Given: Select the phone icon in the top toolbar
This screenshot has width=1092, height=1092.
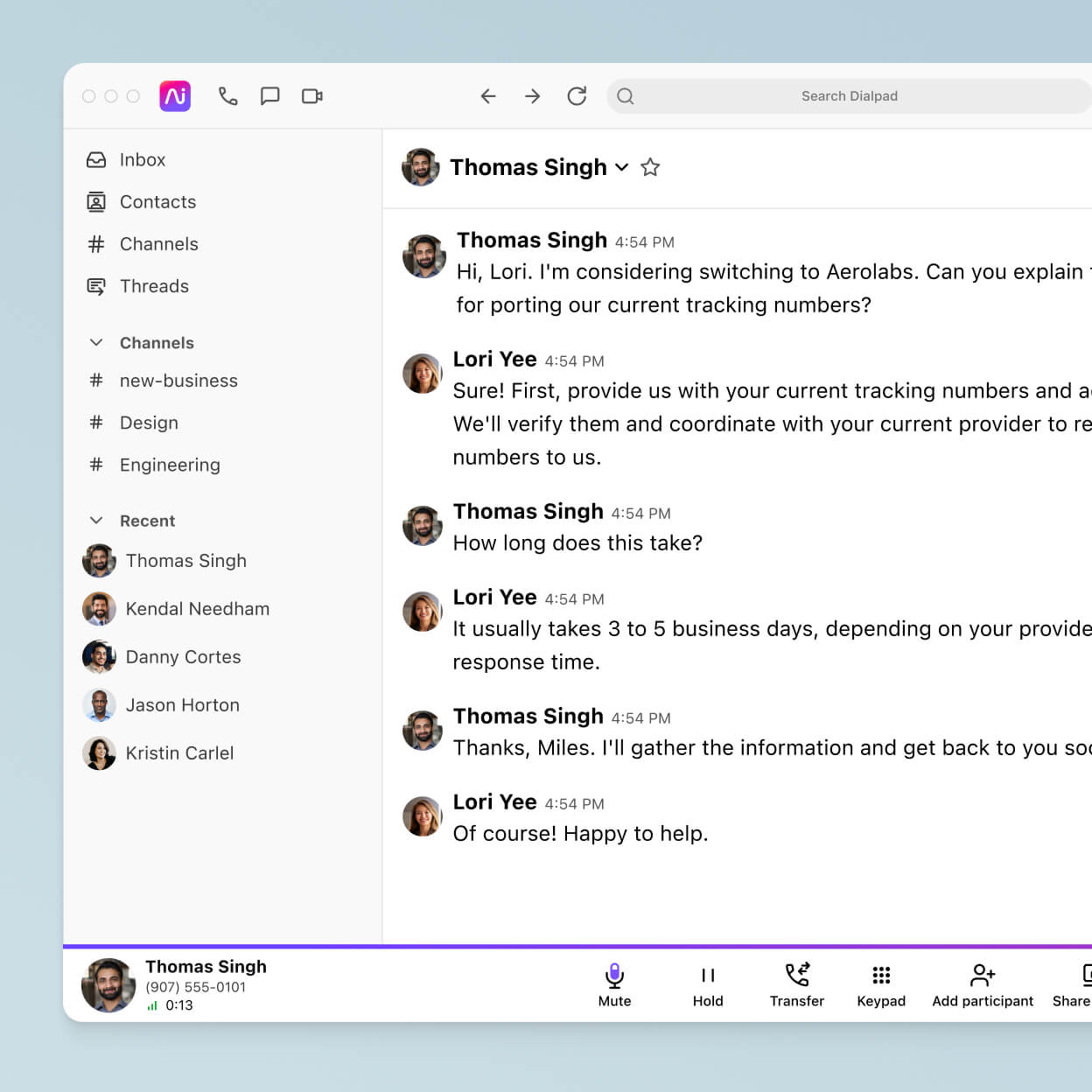Looking at the screenshot, I should coord(228,96).
